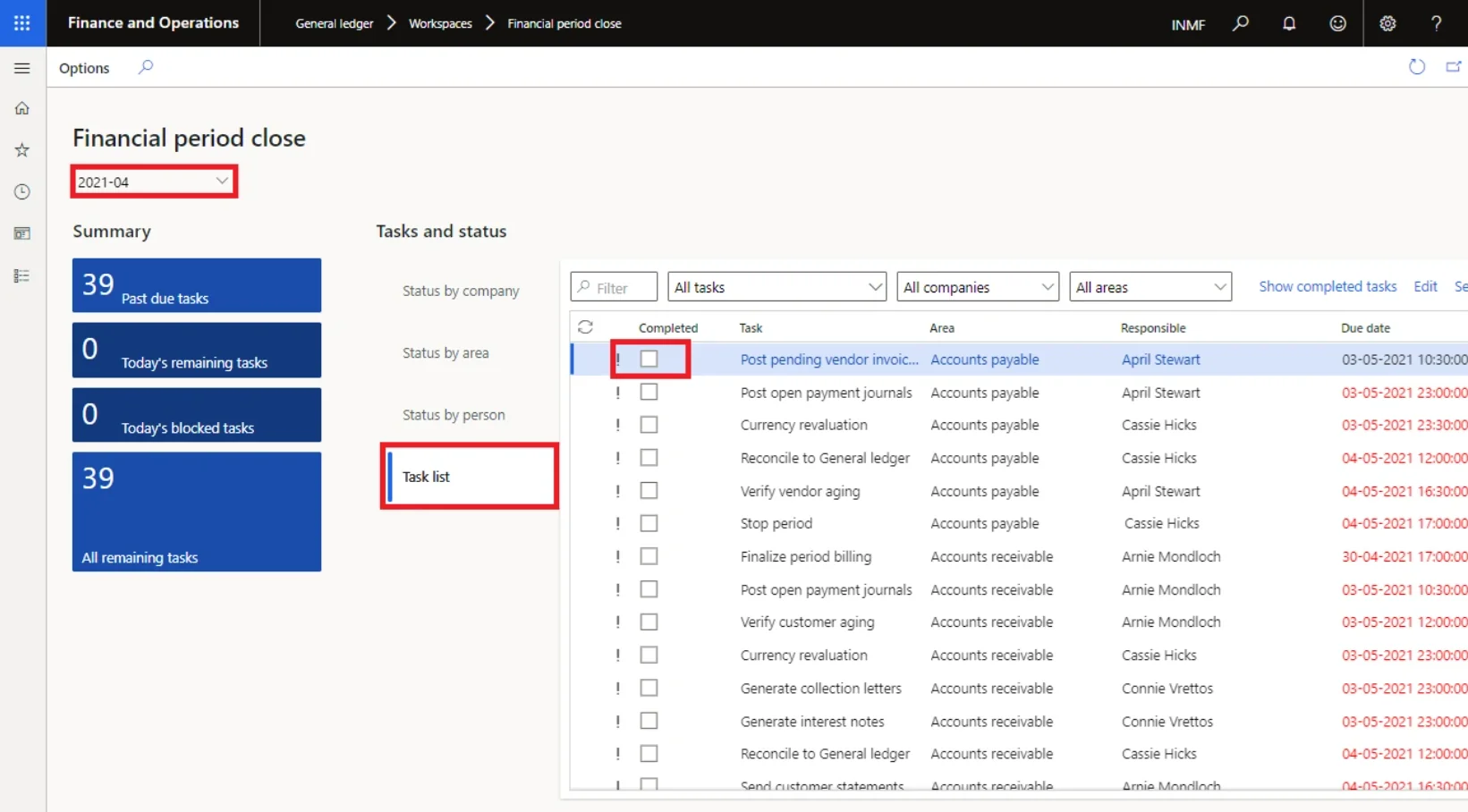Select the Status by area tab
1468x812 pixels.
coord(445,352)
